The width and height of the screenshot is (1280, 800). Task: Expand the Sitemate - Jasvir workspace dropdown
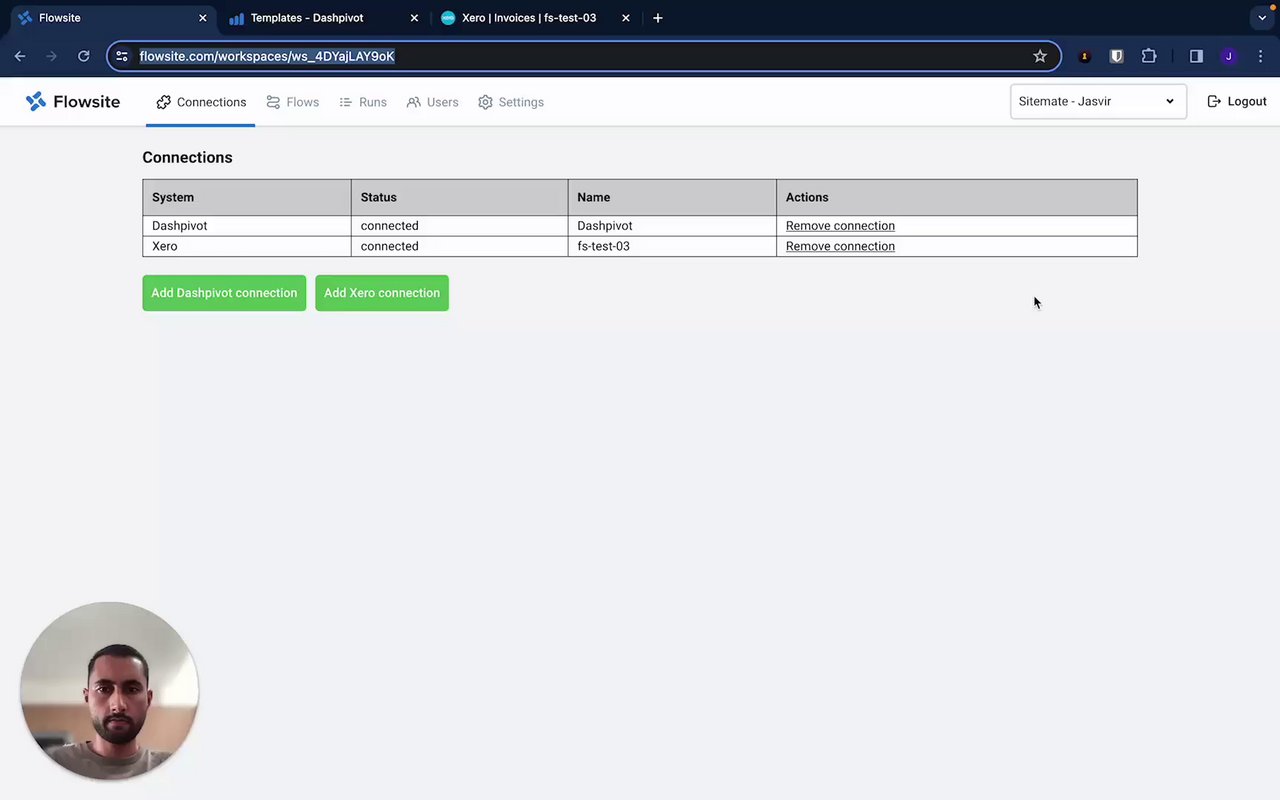[1098, 101]
